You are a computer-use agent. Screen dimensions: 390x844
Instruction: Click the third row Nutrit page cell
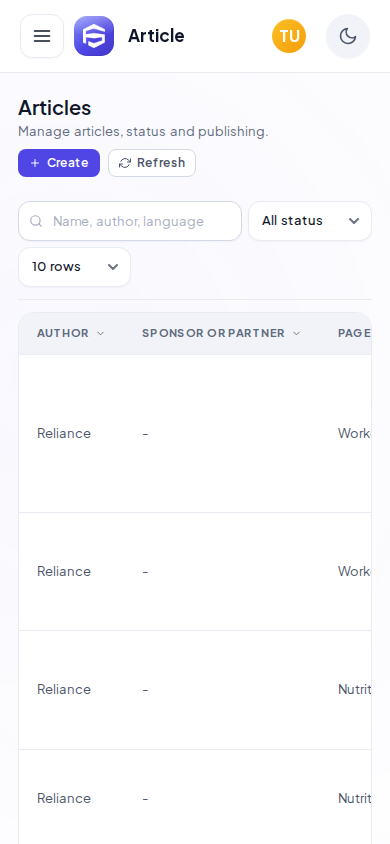point(354,690)
